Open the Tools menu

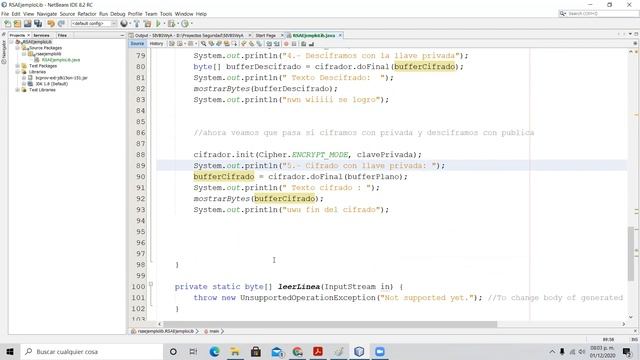(x=166, y=14)
